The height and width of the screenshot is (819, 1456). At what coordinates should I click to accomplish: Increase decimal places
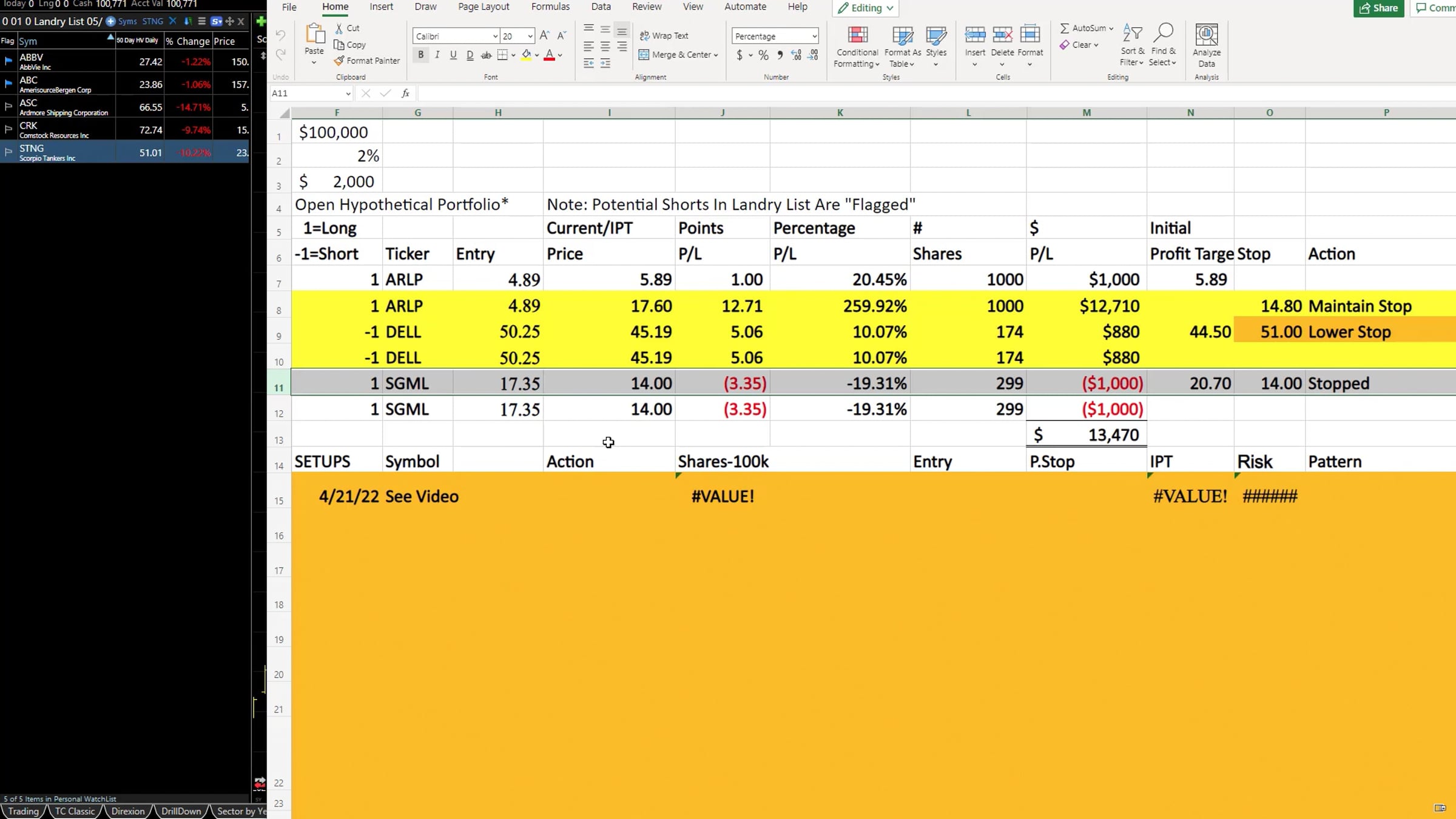click(x=797, y=55)
